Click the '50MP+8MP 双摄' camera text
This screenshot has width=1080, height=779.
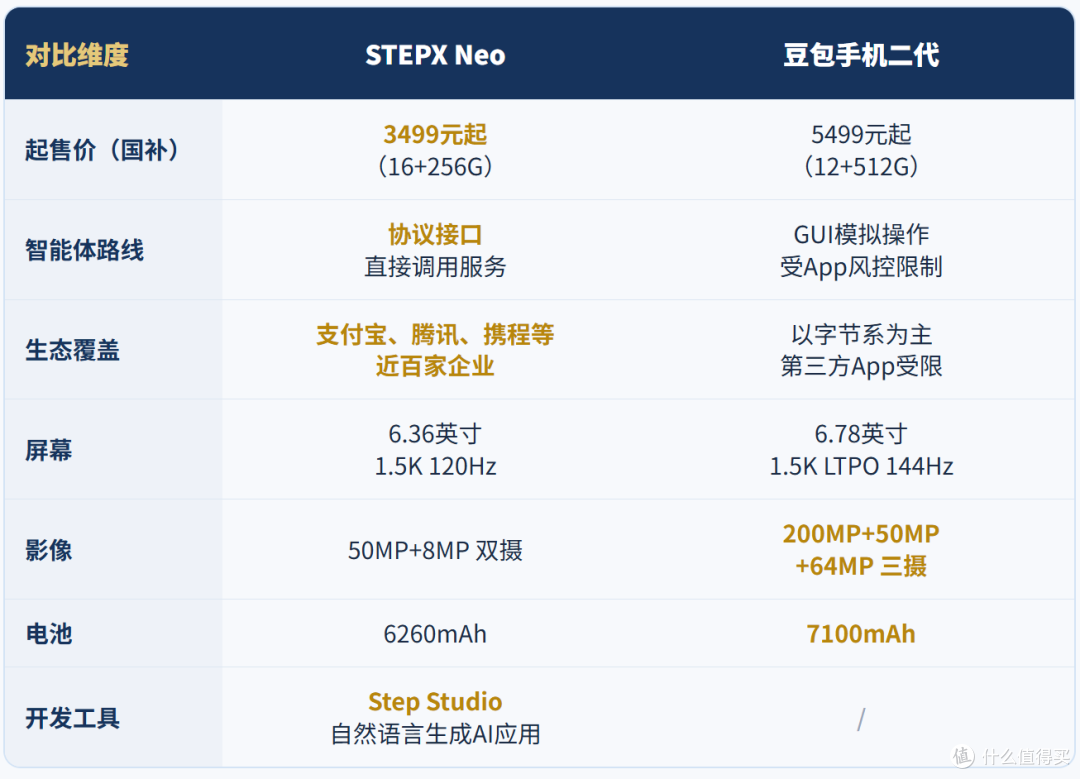(x=435, y=550)
